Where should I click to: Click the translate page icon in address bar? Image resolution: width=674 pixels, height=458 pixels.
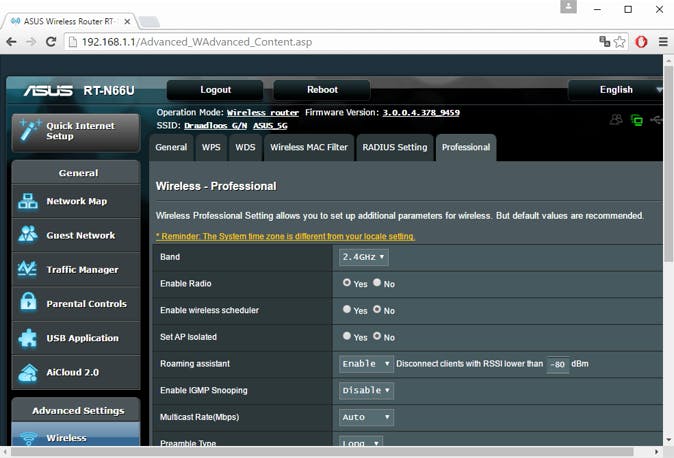604,41
